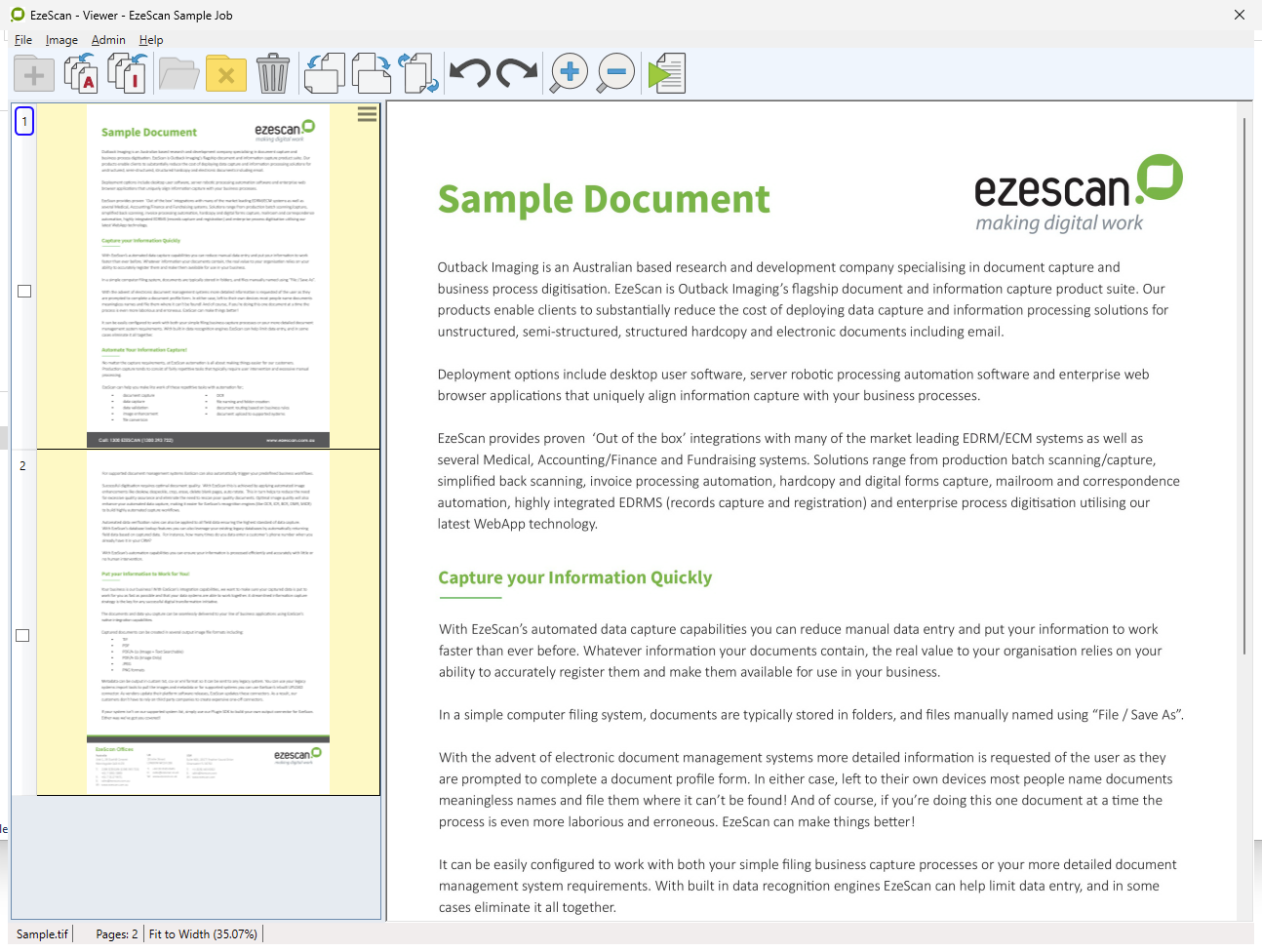Rotate page right using the toolbar icon
The height and width of the screenshot is (952, 1262).
point(372,73)
